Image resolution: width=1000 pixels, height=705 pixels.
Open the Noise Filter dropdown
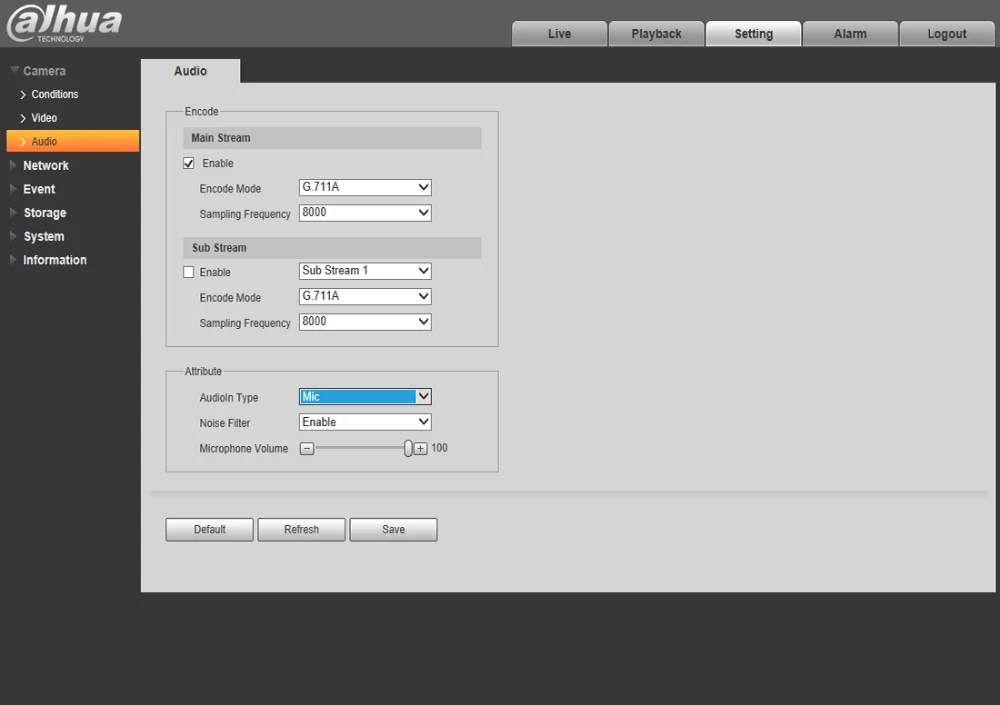365,422
